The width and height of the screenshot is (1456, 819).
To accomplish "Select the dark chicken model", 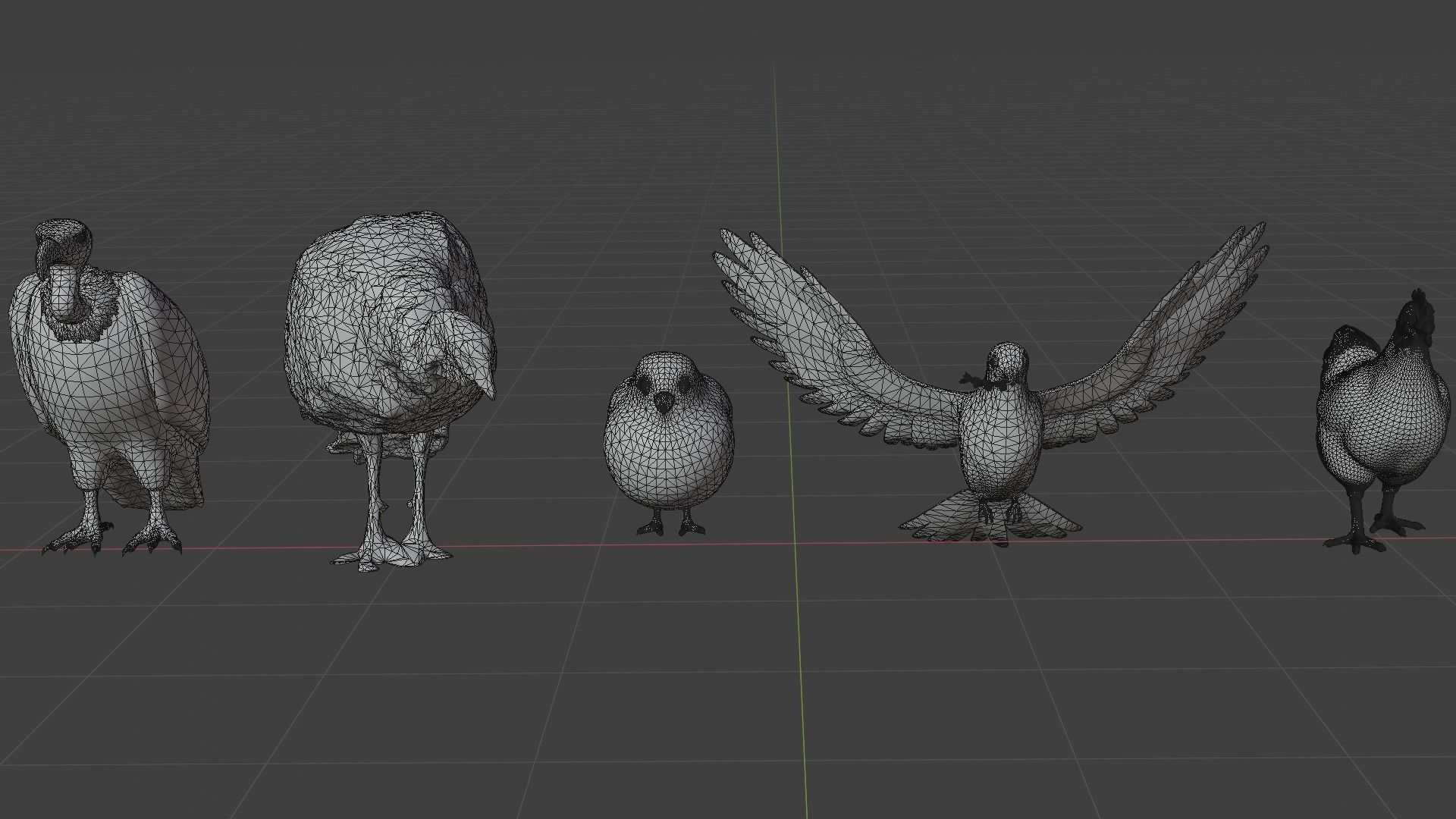I will (1382, 422).
